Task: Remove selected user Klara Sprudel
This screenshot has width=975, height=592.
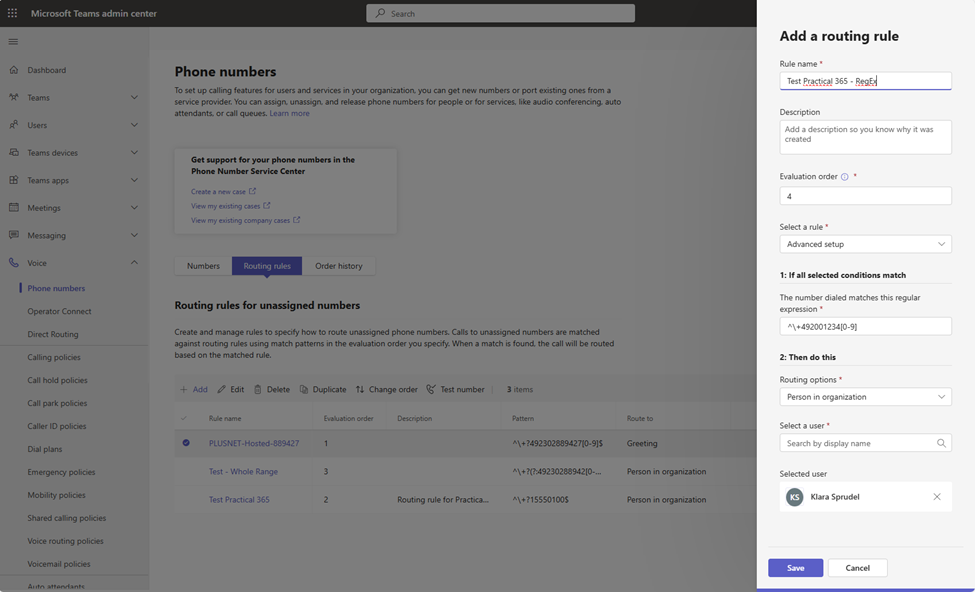Action: 937,497
